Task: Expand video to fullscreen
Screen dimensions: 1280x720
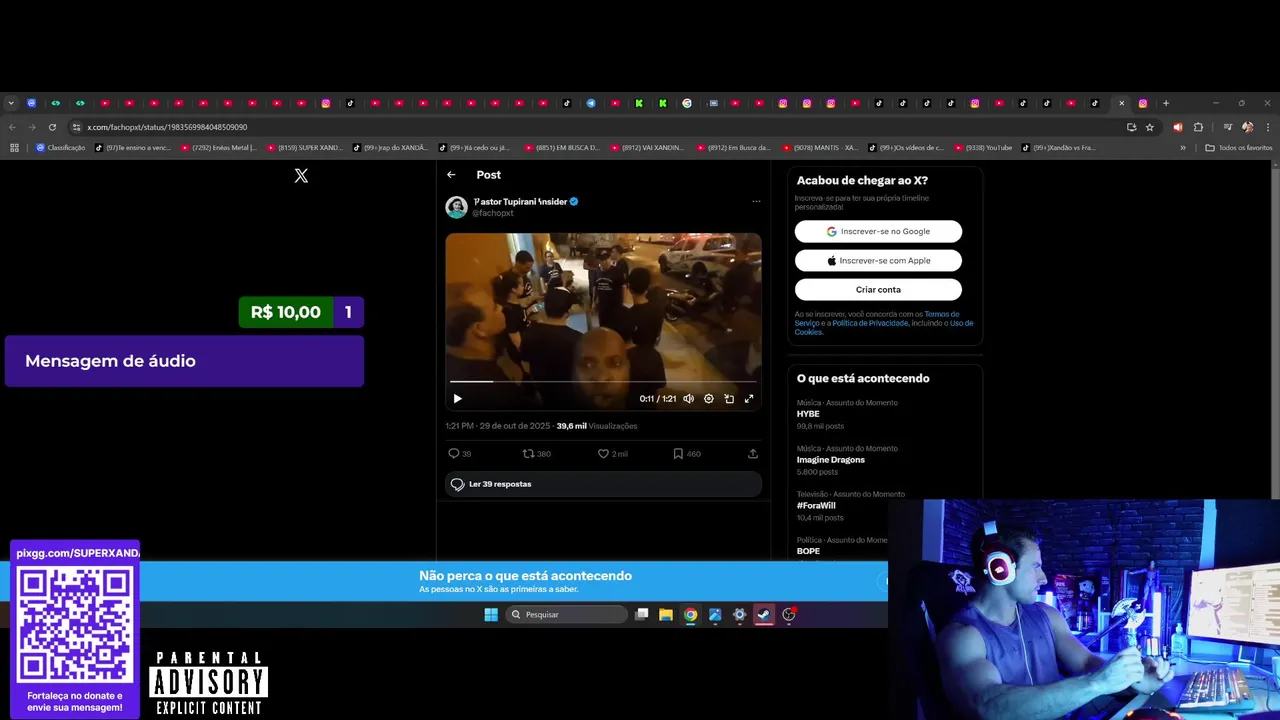Action: pos(748,398)
